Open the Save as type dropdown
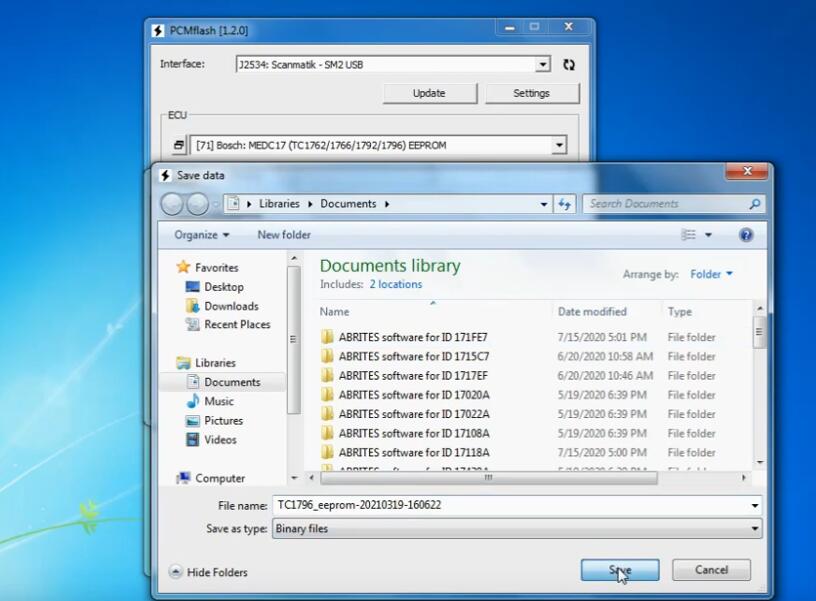 (x=517, y=529)
